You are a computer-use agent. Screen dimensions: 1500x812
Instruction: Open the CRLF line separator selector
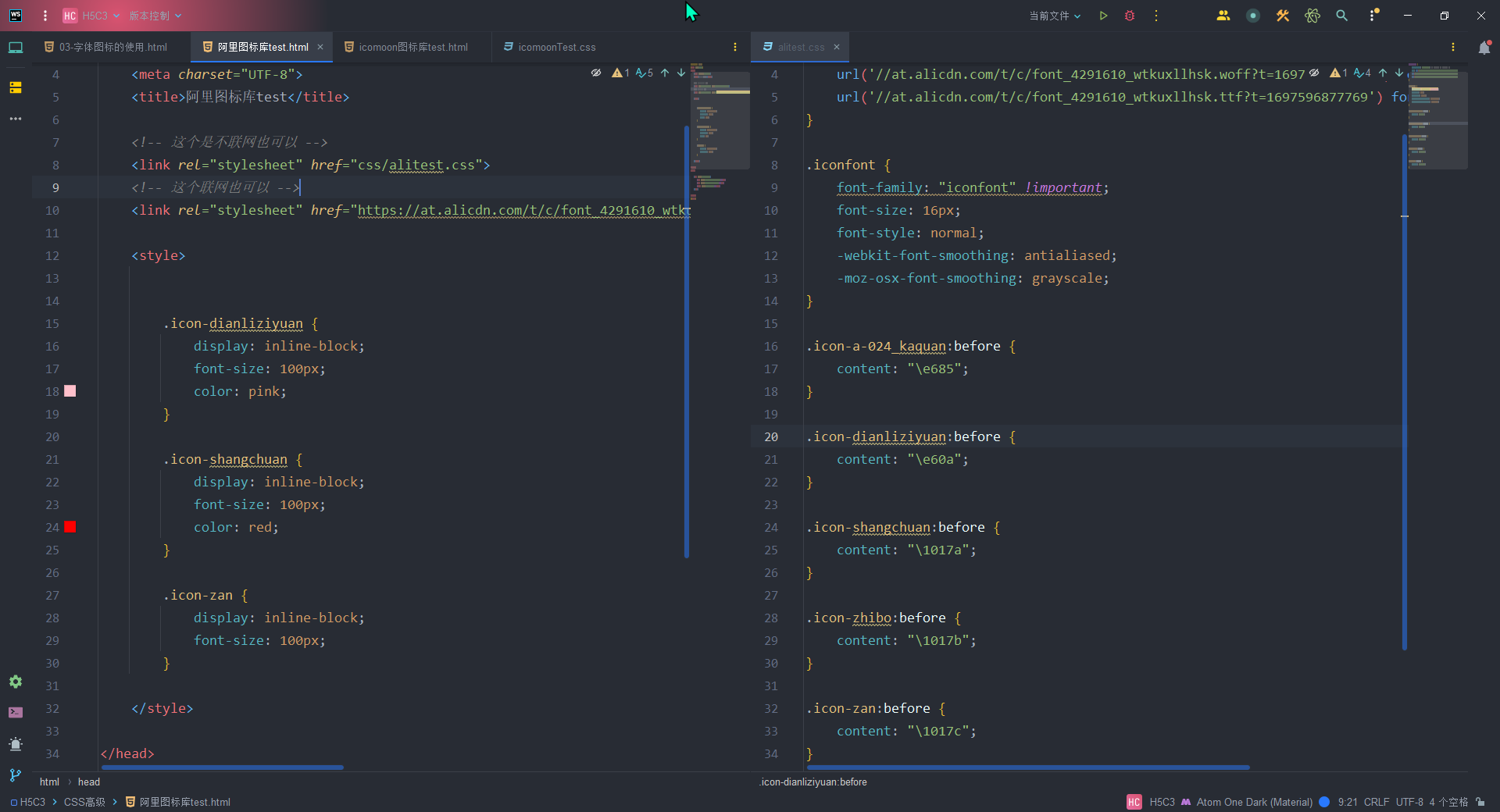(1377, 802)
